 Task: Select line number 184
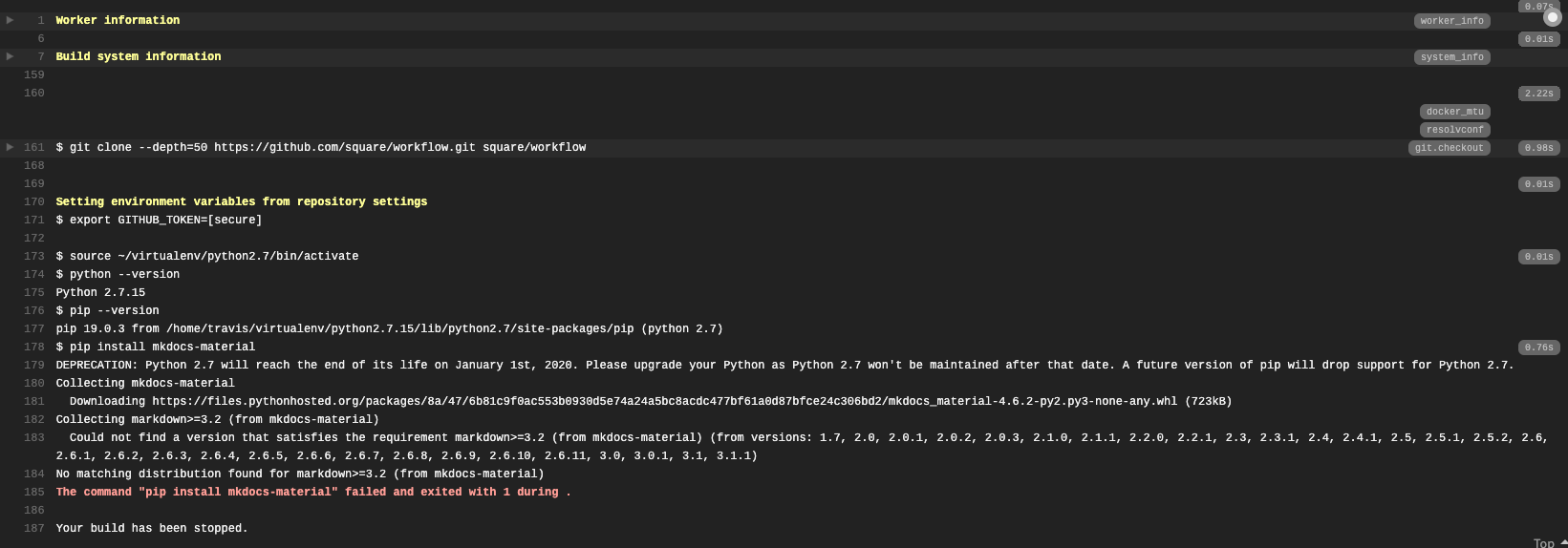pyautogui.click(x=34, y=474)
